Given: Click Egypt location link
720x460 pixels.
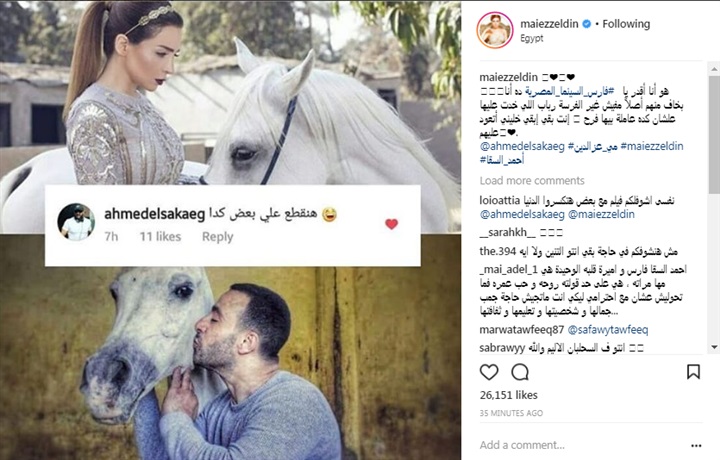Looking at the screenshot, I should 531,38.
